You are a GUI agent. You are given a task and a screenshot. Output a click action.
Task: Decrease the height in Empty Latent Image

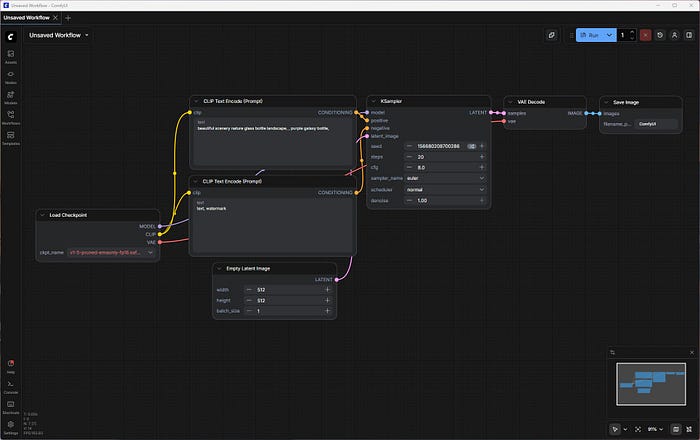249,300
